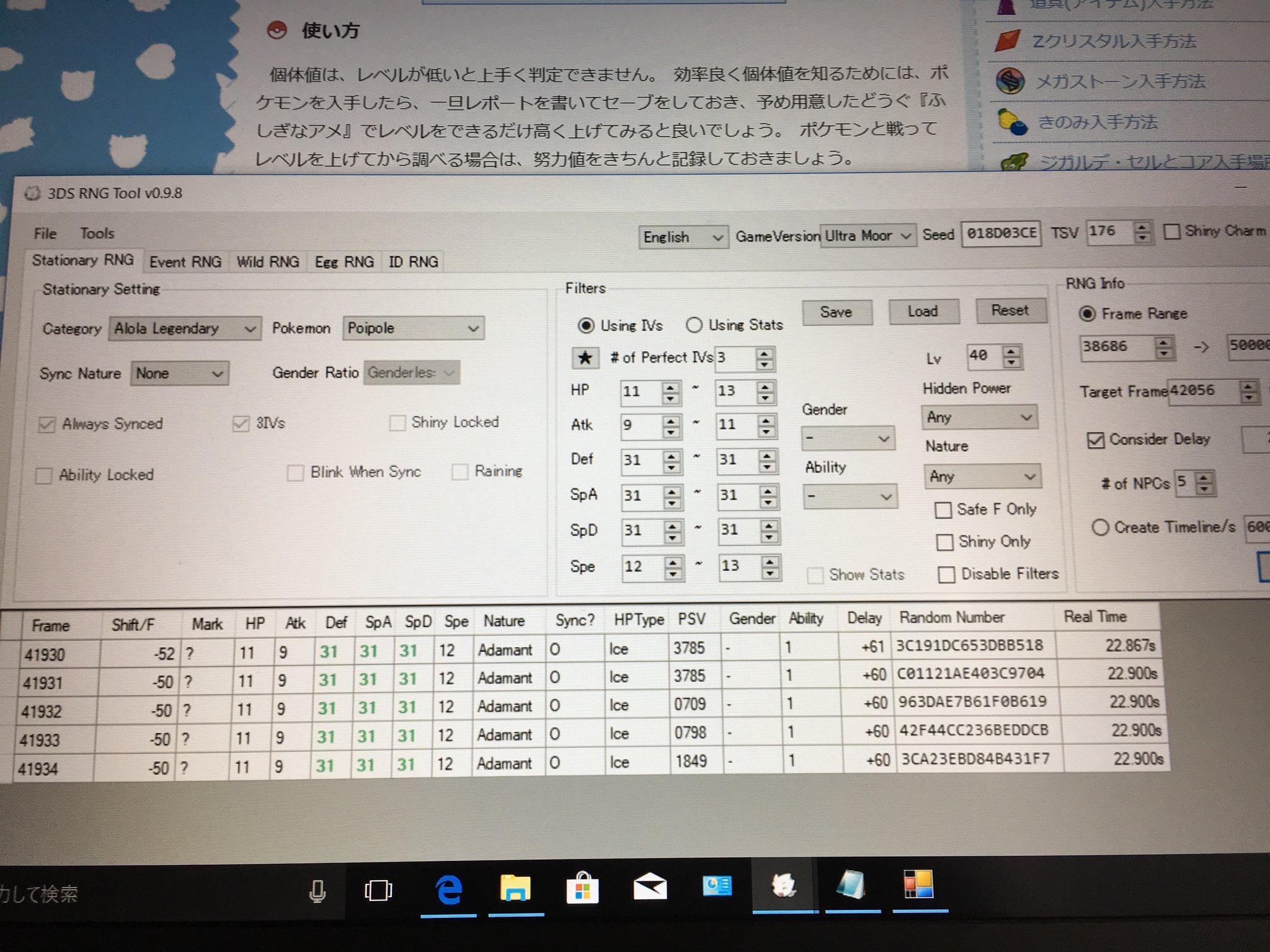The width and height of the screenshot is (1270, 952).
Task: Click the TSV value field
Action: coord(1110,232)
